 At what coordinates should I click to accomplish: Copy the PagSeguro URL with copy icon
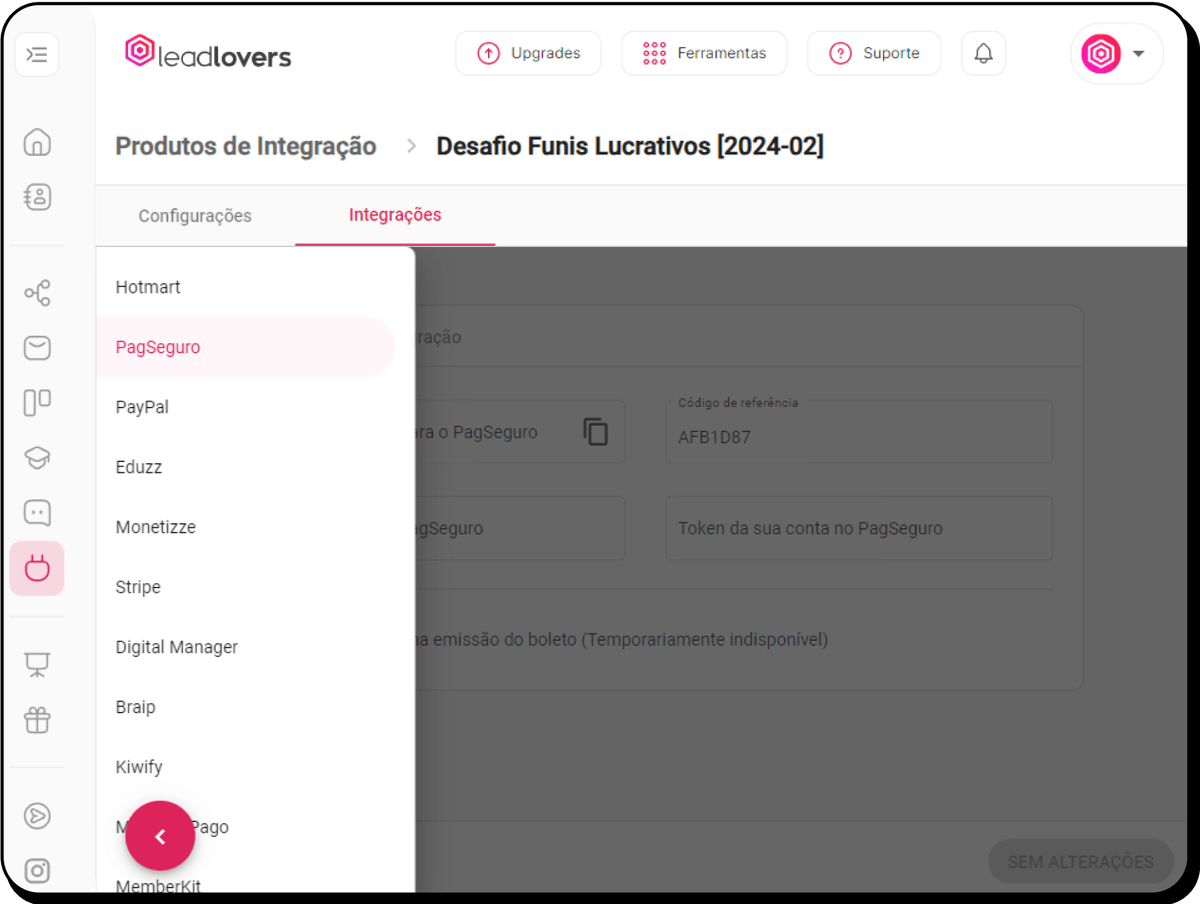point(595,431)
